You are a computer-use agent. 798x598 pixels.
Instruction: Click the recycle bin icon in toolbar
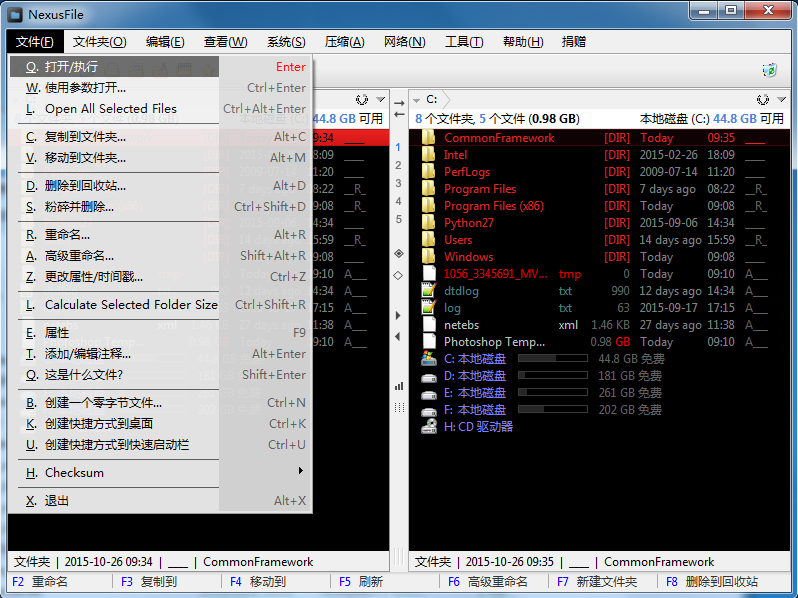click(770, 70)
